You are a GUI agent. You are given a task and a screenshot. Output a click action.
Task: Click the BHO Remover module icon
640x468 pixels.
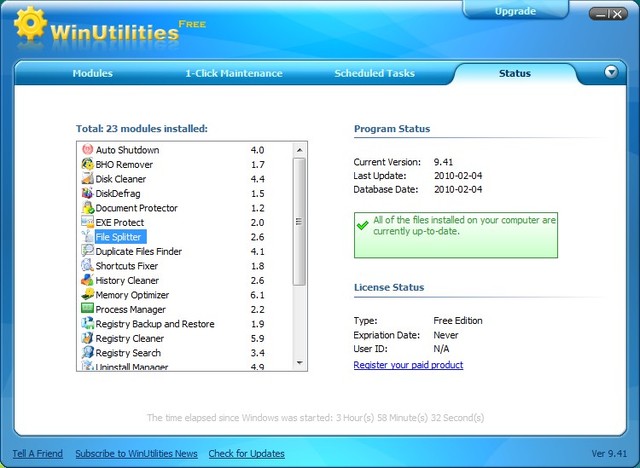click(87, 164)
